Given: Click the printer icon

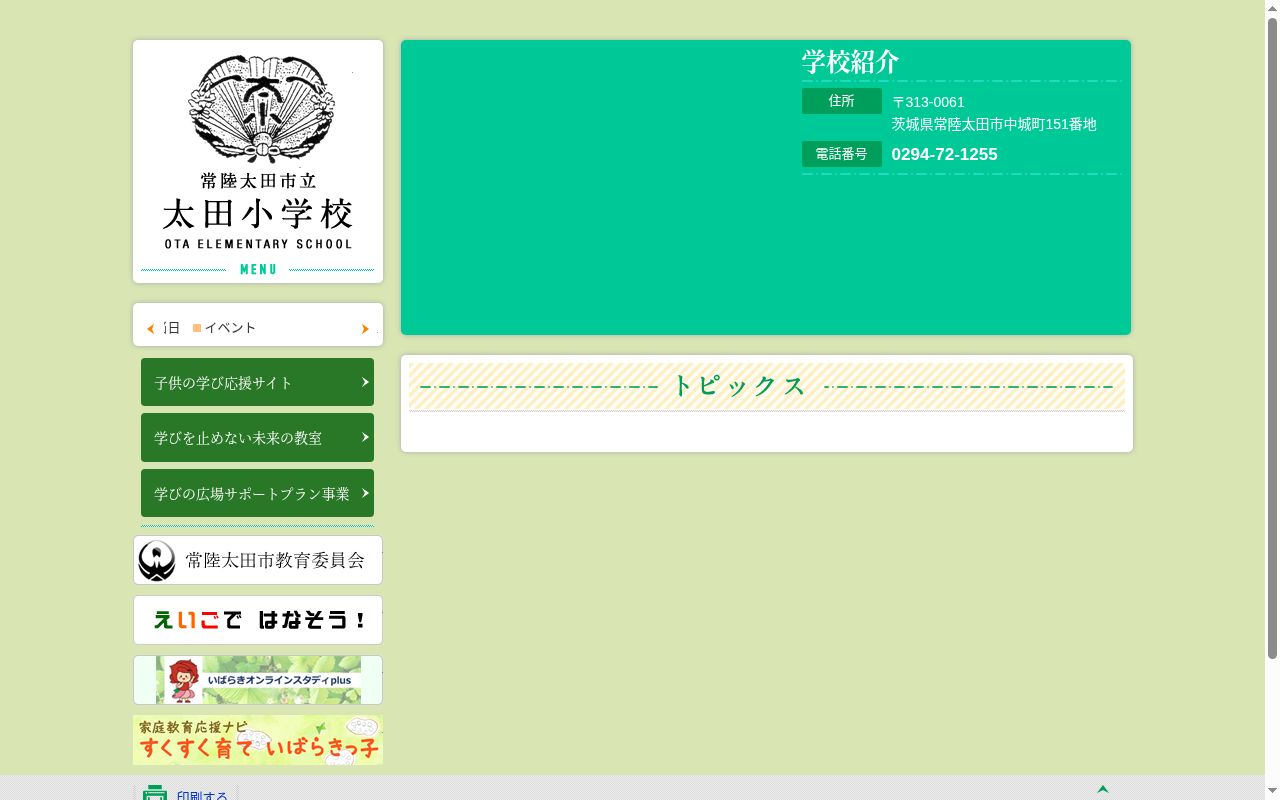Looking at the screenshot, I should tap(155, 793).
